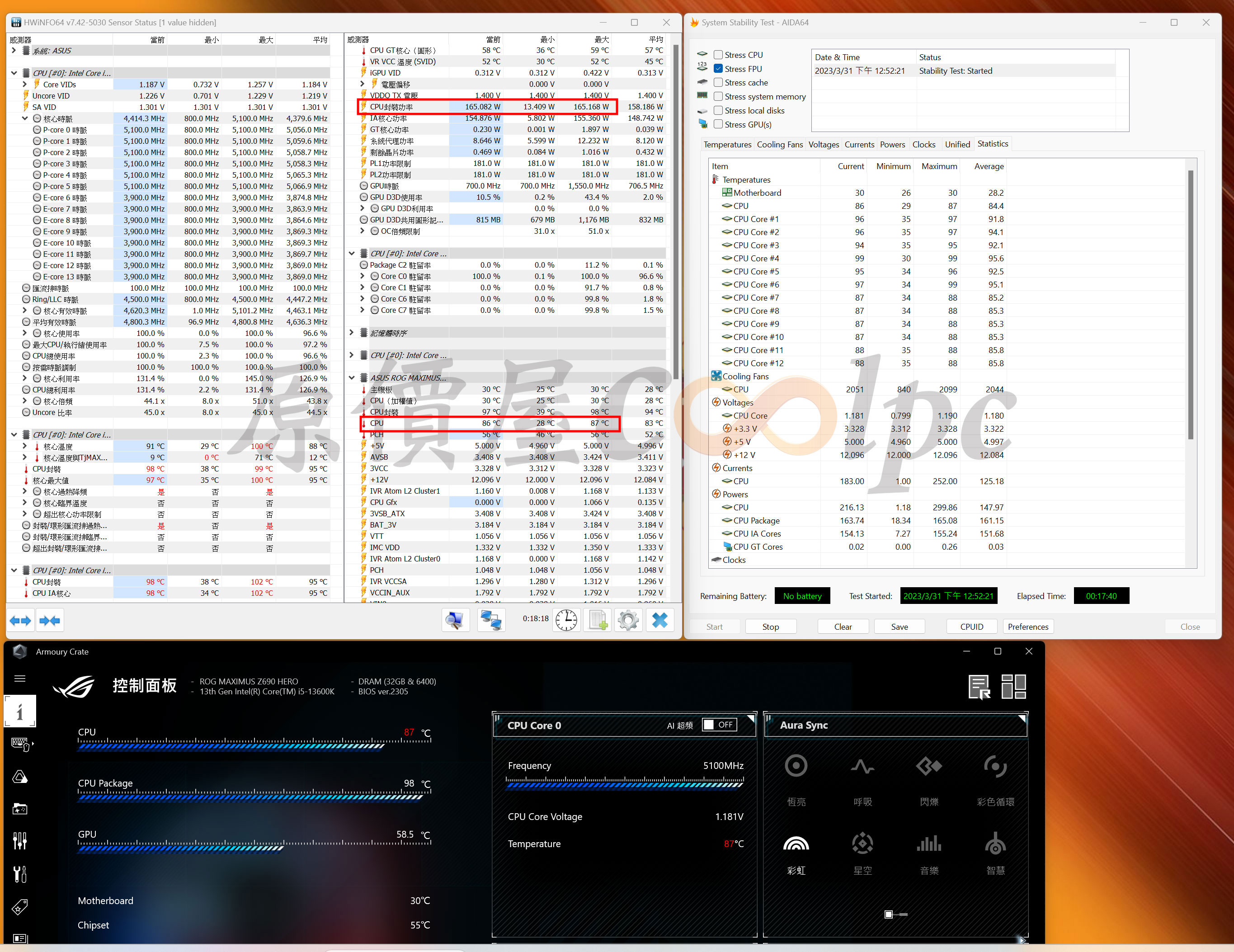Collapse ASUS ROG MAXIMUS sensor group
This screenshot has height=952, width=1234.
352,378
